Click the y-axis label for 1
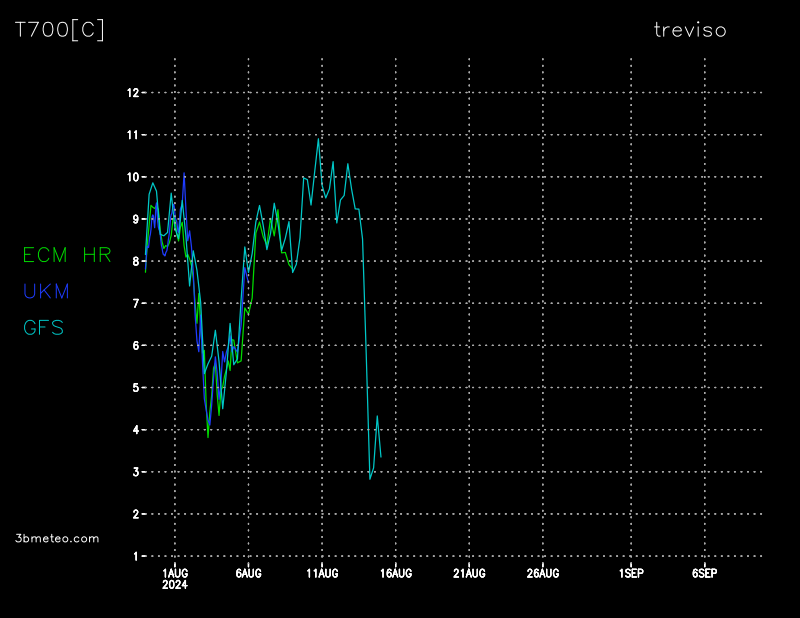Viewport: 800px width, 618px height. [x=134, y=556]
